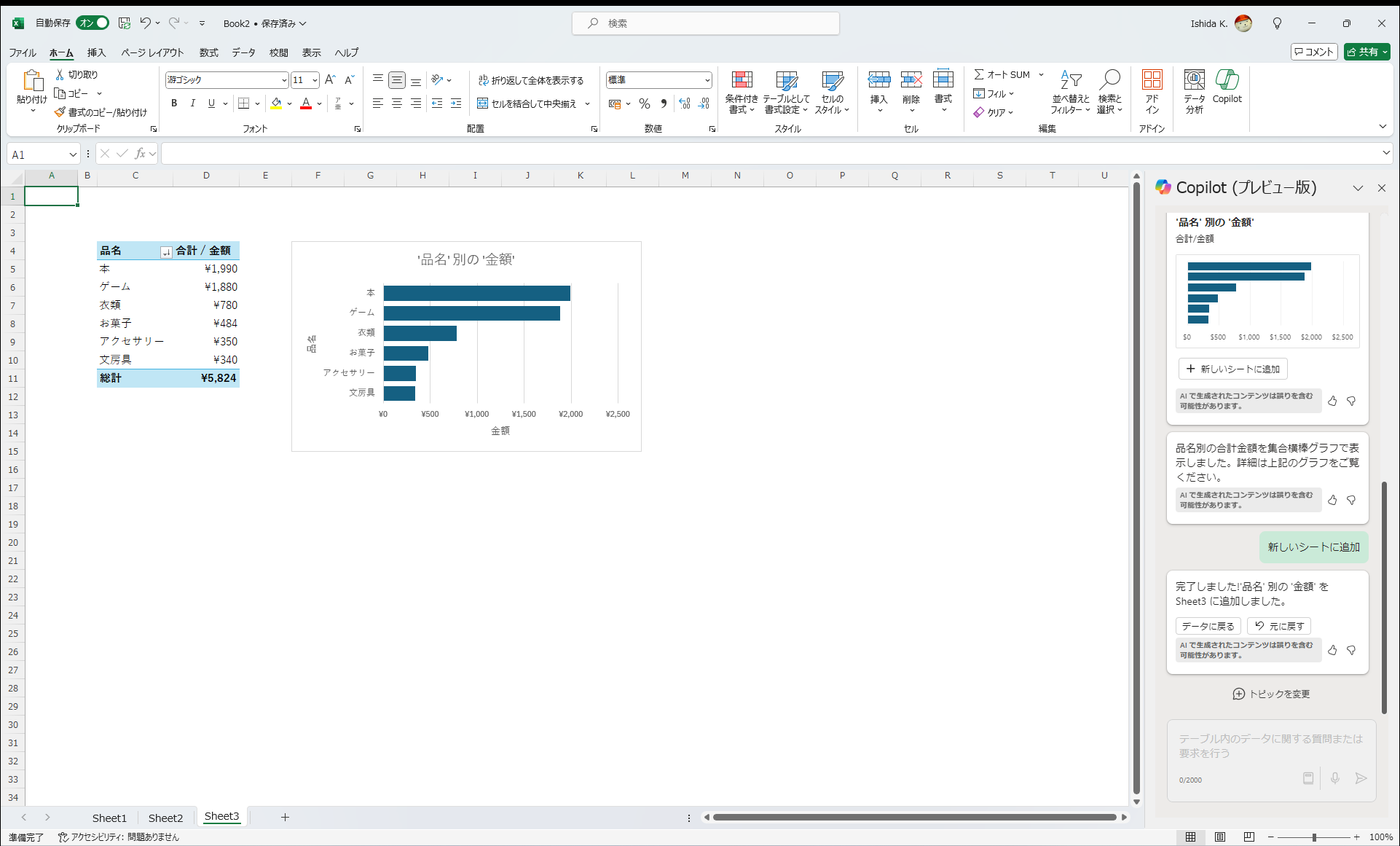Screen dimensions: 1400x846
Task: Click the Add to new sheet (新しいシートに追加) button
Action: tap(1232, 369)
